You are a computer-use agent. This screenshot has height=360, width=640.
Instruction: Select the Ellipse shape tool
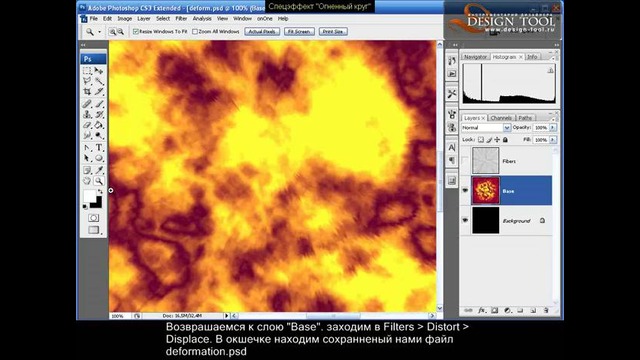click(x=99, y=158)
